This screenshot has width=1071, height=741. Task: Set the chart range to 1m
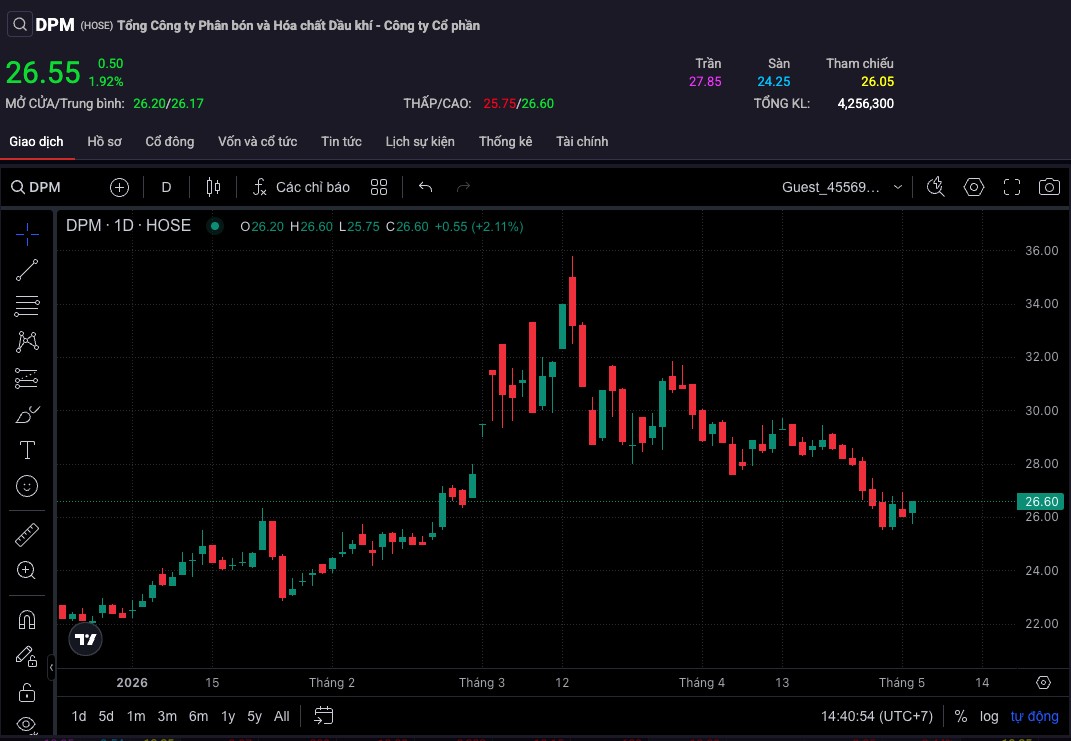click(x=136, y=716)
